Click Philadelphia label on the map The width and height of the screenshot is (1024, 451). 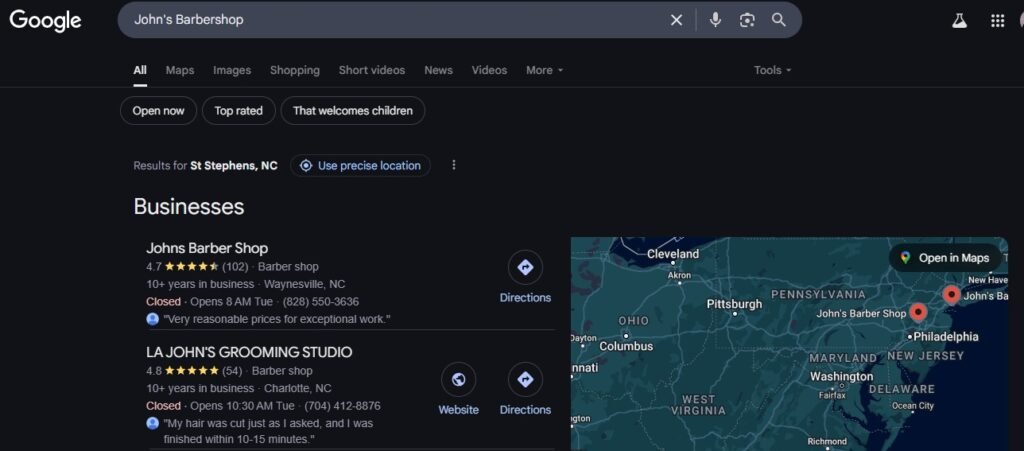point(946,337)
